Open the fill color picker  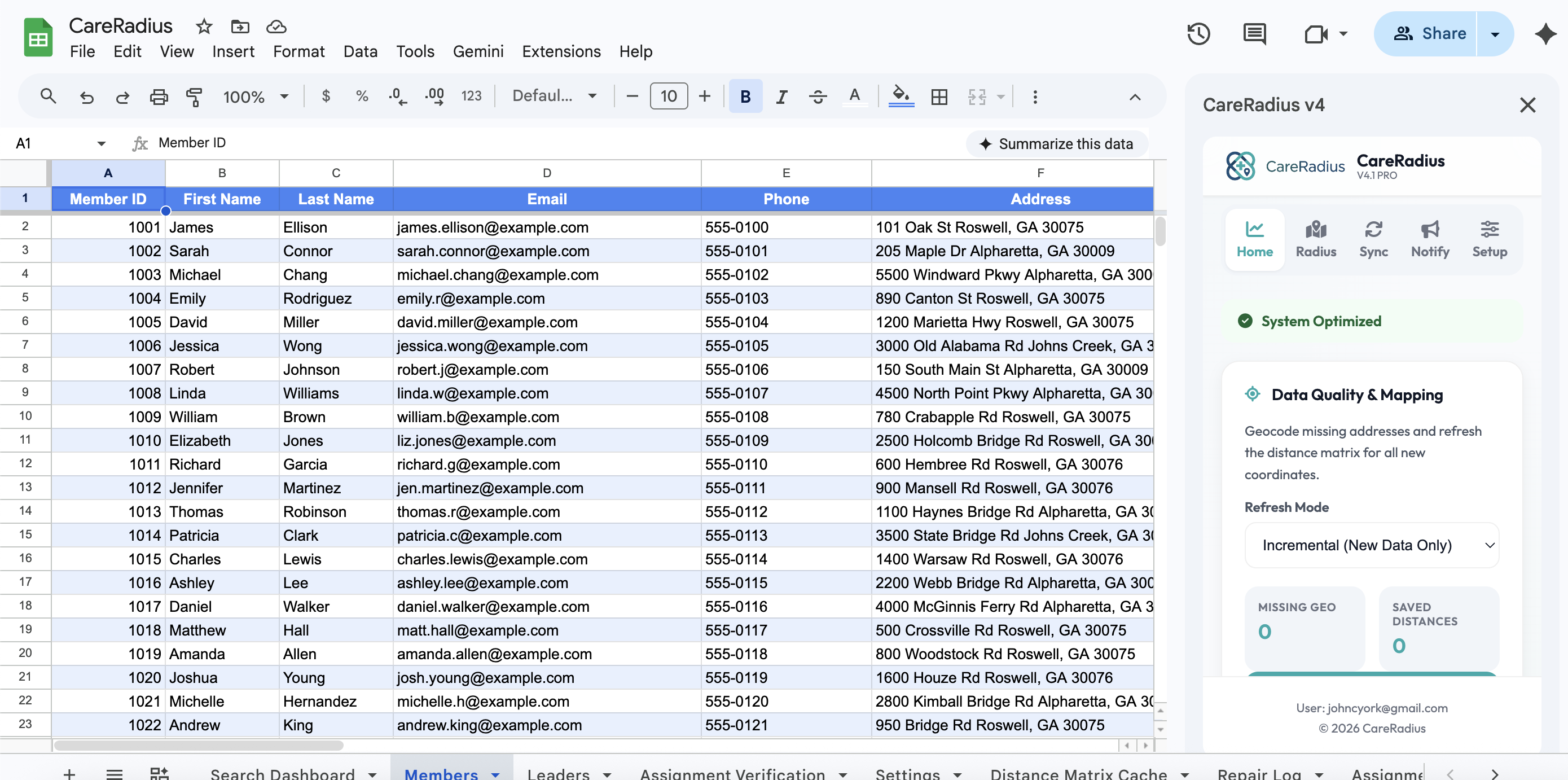[901, 96]
